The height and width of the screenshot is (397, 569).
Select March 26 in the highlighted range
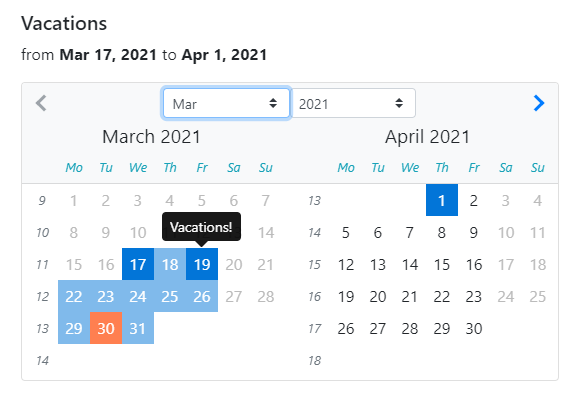coord(202,296)
